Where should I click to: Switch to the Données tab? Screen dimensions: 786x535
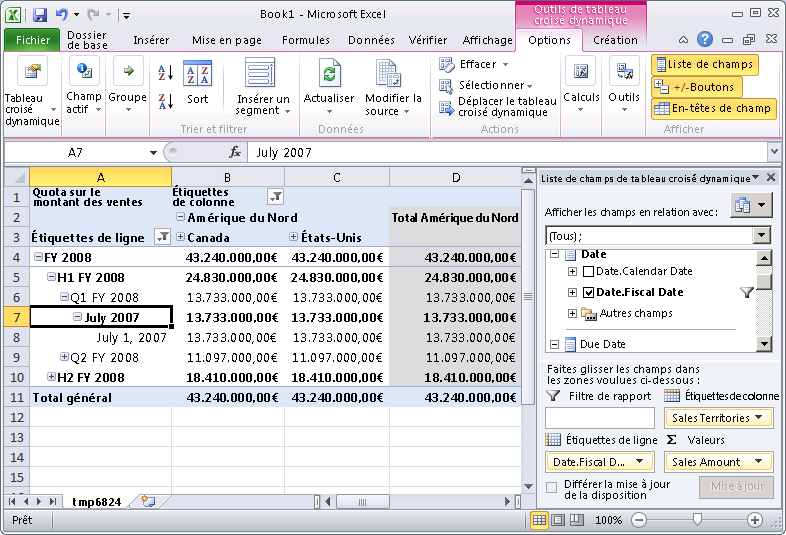(x=371, y=40)
